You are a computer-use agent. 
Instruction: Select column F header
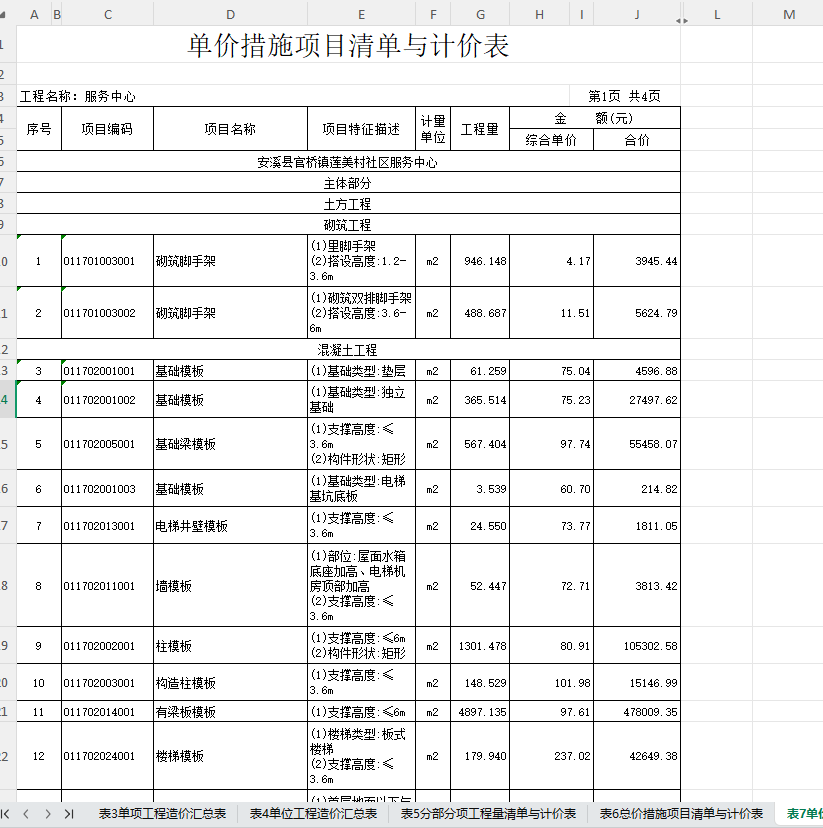point(433,15)
